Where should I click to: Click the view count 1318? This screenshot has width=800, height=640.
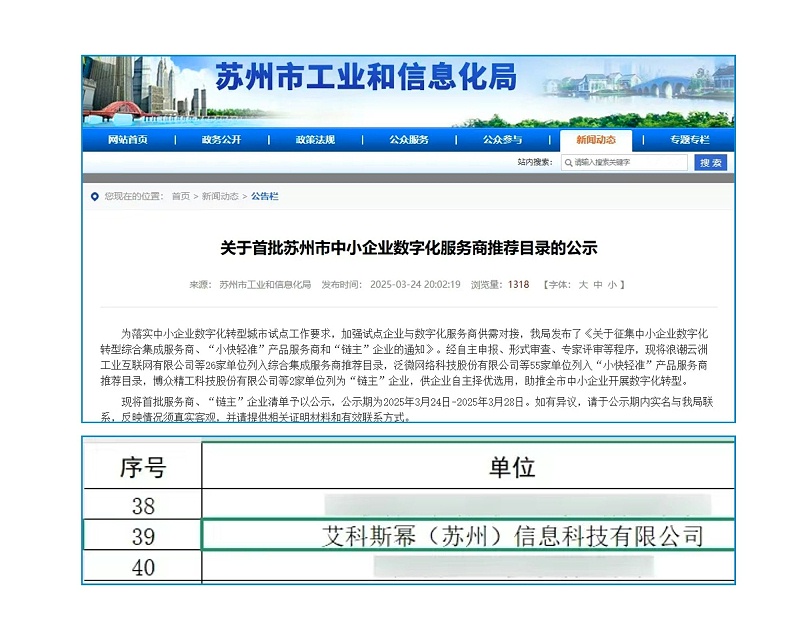coord(518,285)
